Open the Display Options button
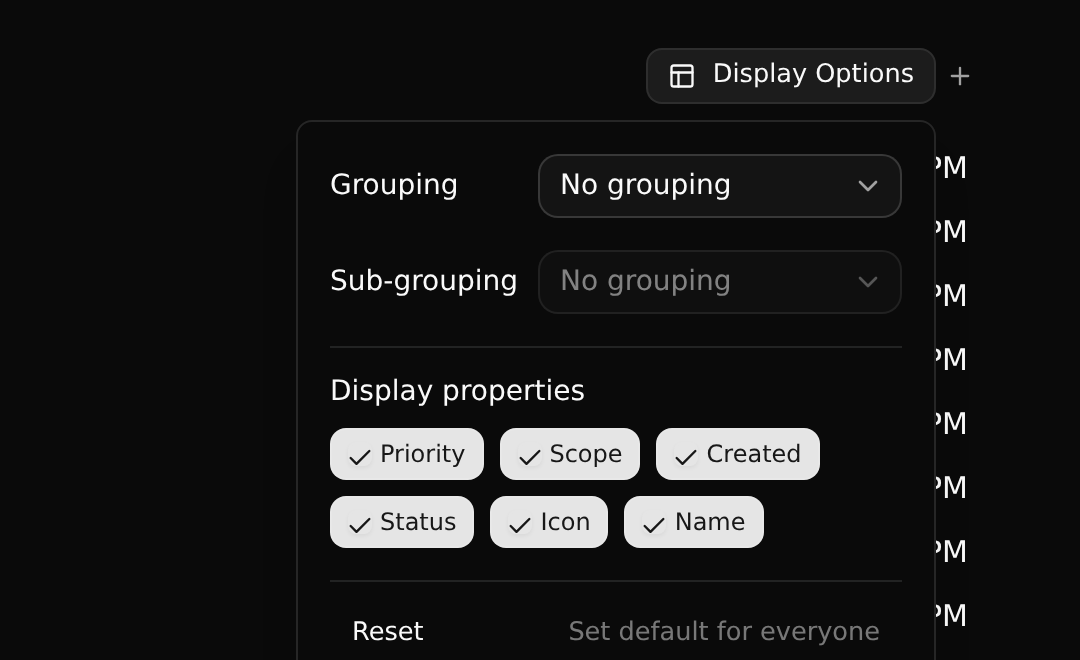The width and height of the screenshot is (1080, 660). point(791,76)
